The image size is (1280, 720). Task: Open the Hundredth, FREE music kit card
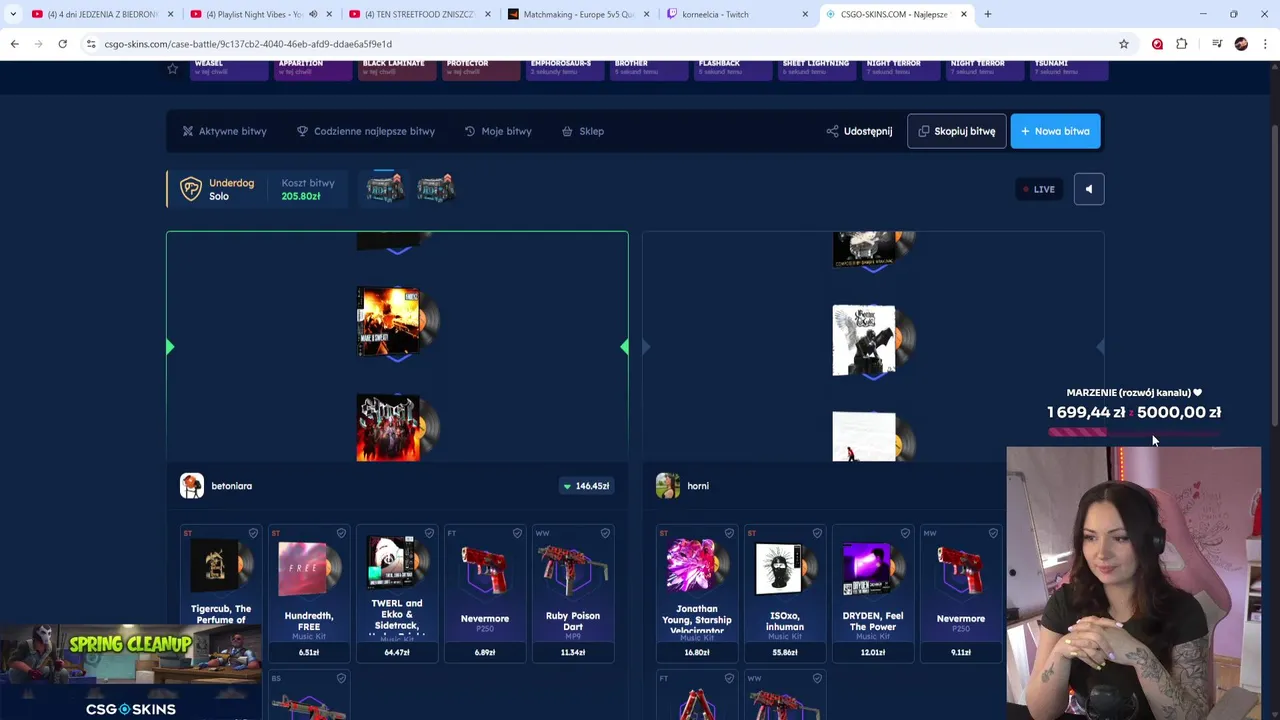(x=309, y=593)
